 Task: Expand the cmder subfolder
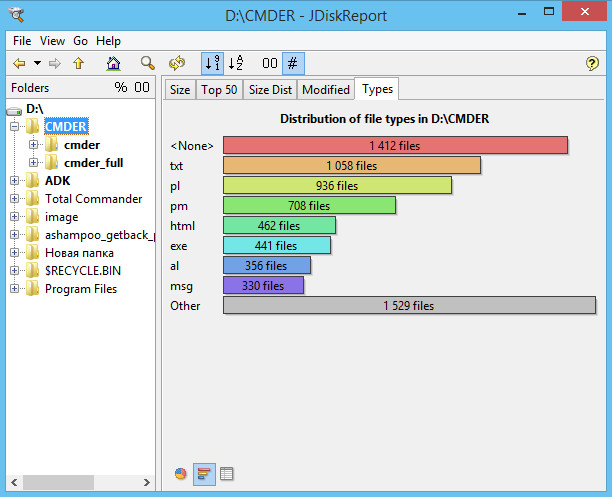(x=34, y=145)
